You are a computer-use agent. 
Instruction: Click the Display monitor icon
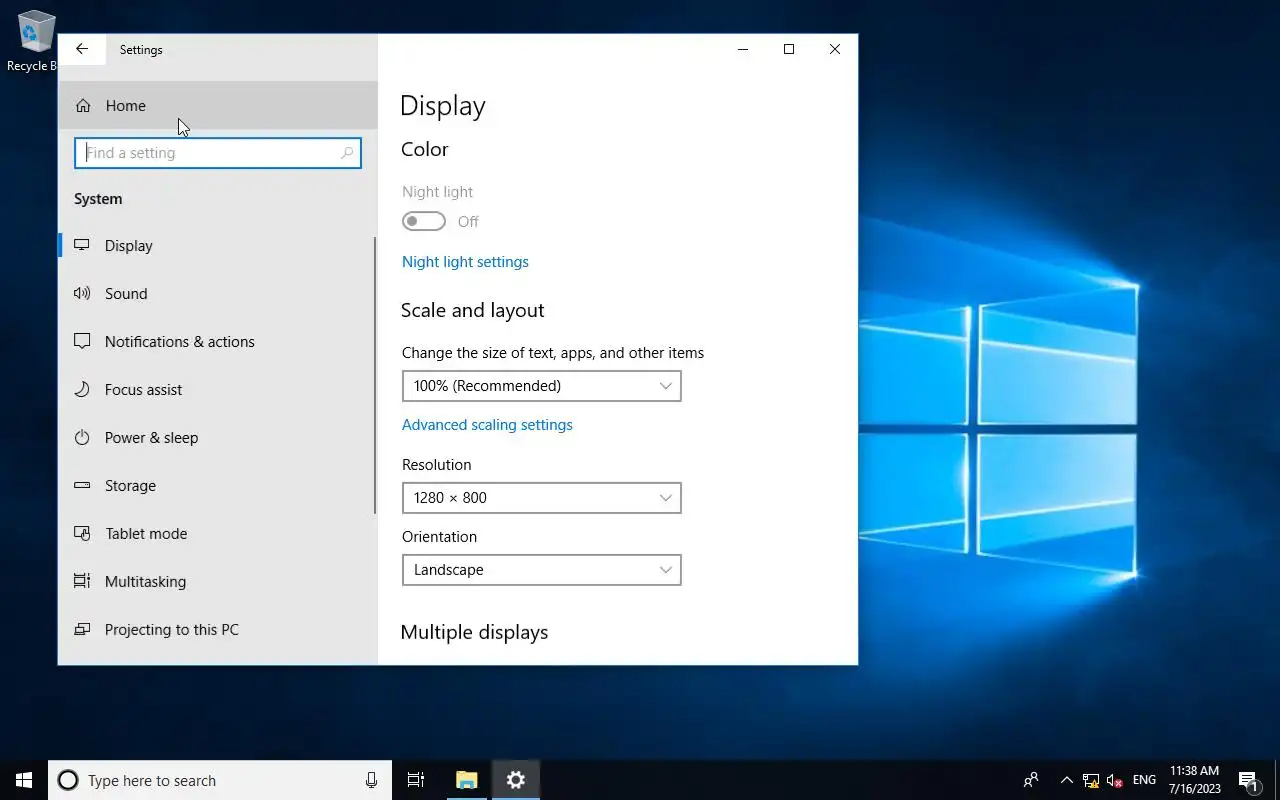(82, 245)
